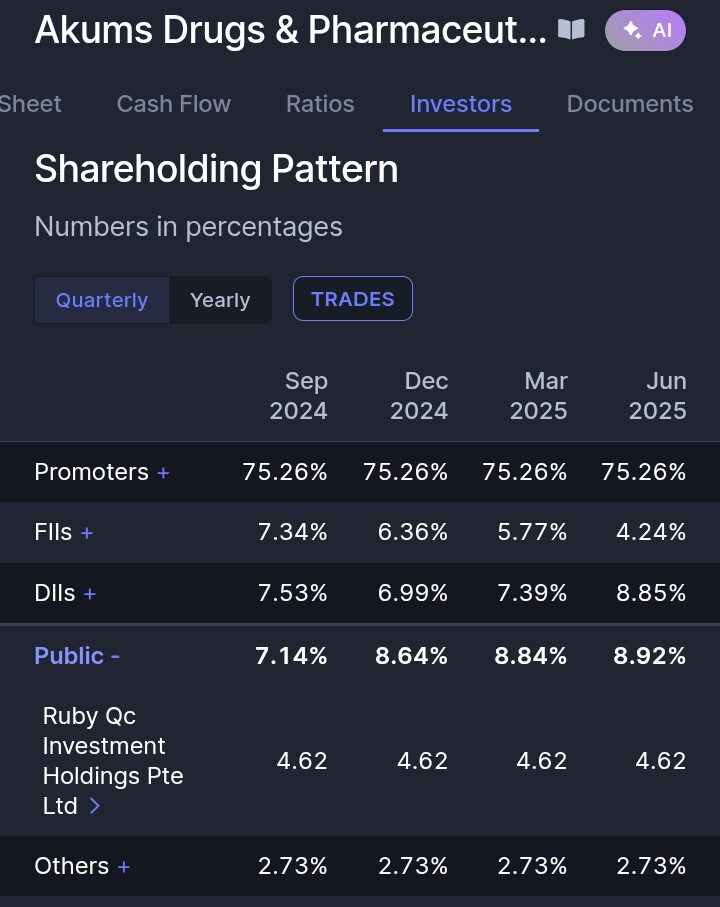The image size is (720, 907).
Task: Click the Numbers in percentages note
Action: [189, 226]
